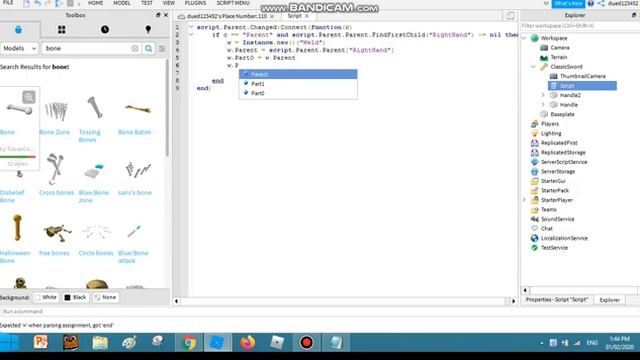Click the help question mark icon

coord(591,4)
